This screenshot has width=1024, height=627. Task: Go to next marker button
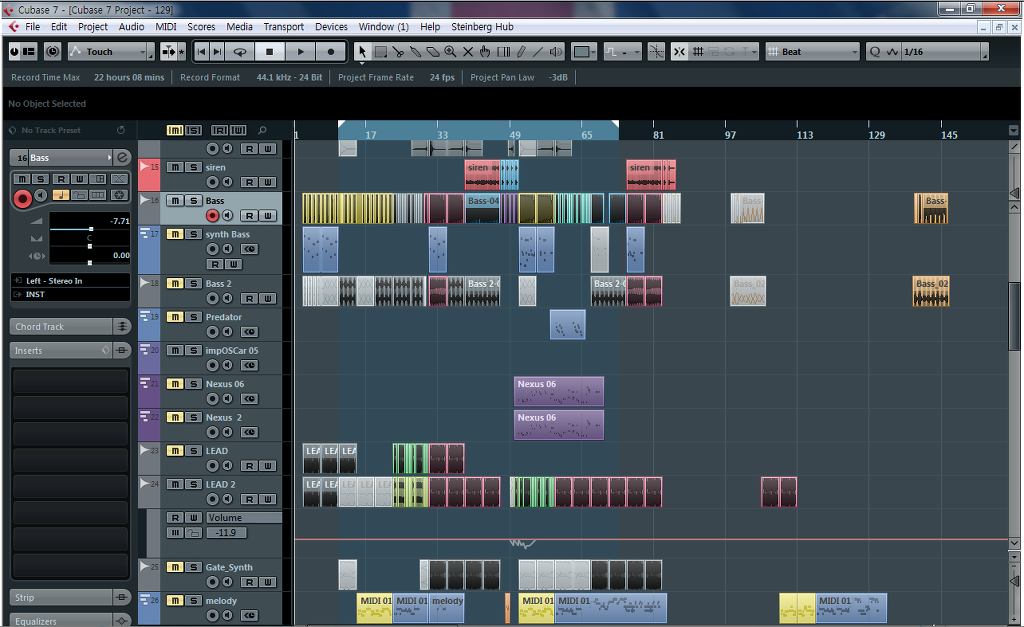tap(218, 52)
